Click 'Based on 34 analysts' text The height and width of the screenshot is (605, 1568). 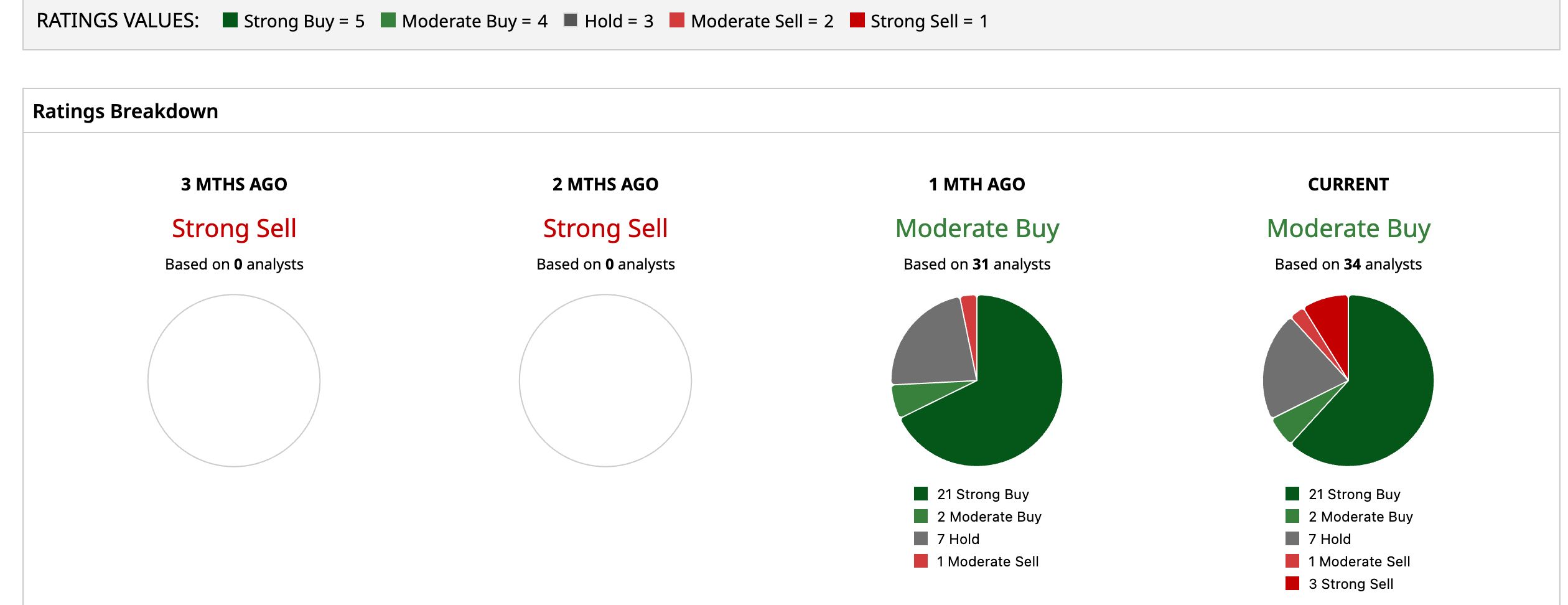click(1348, 264)
